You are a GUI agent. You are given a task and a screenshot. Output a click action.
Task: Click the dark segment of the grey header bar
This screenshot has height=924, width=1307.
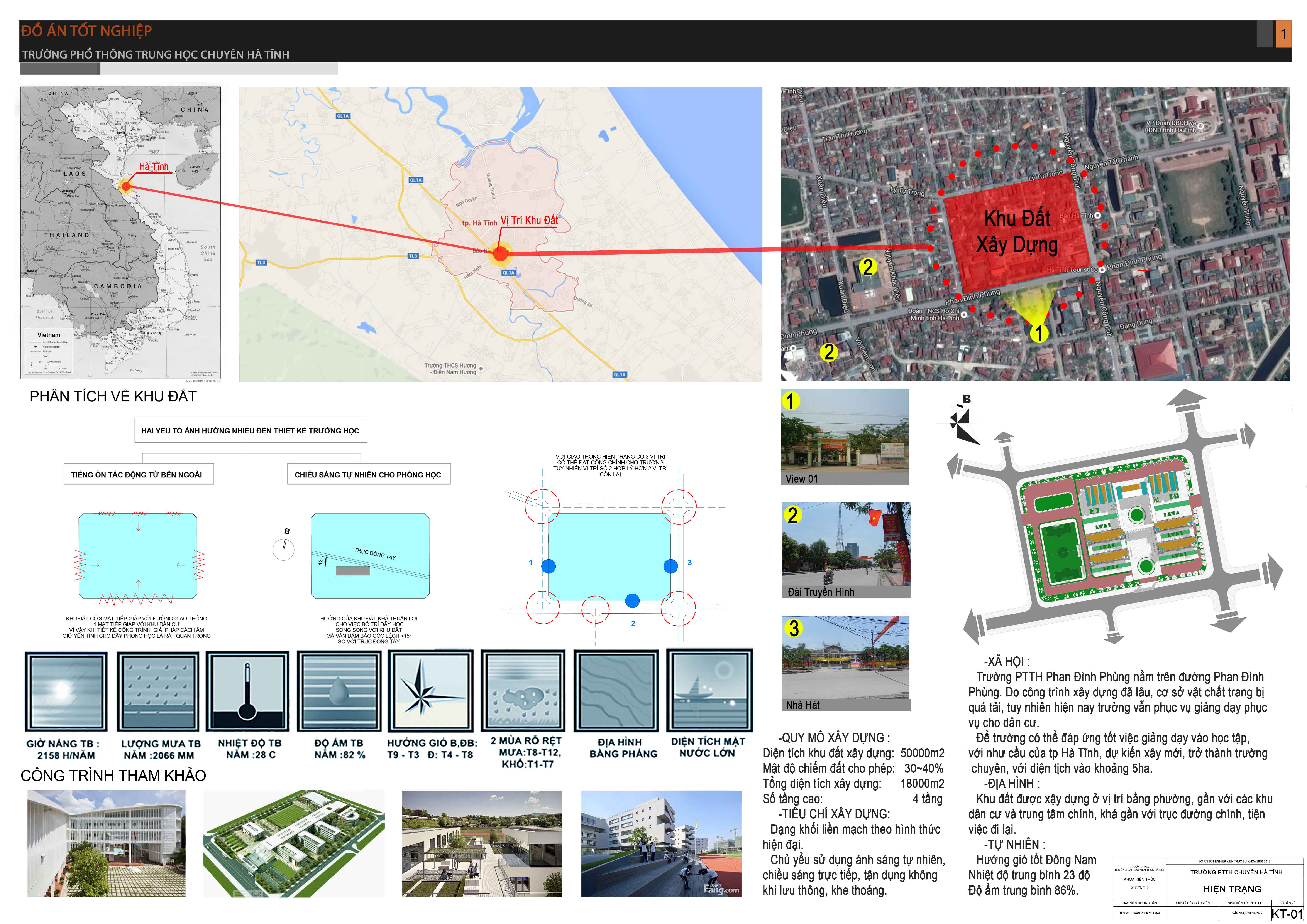[x=60, y=69]
